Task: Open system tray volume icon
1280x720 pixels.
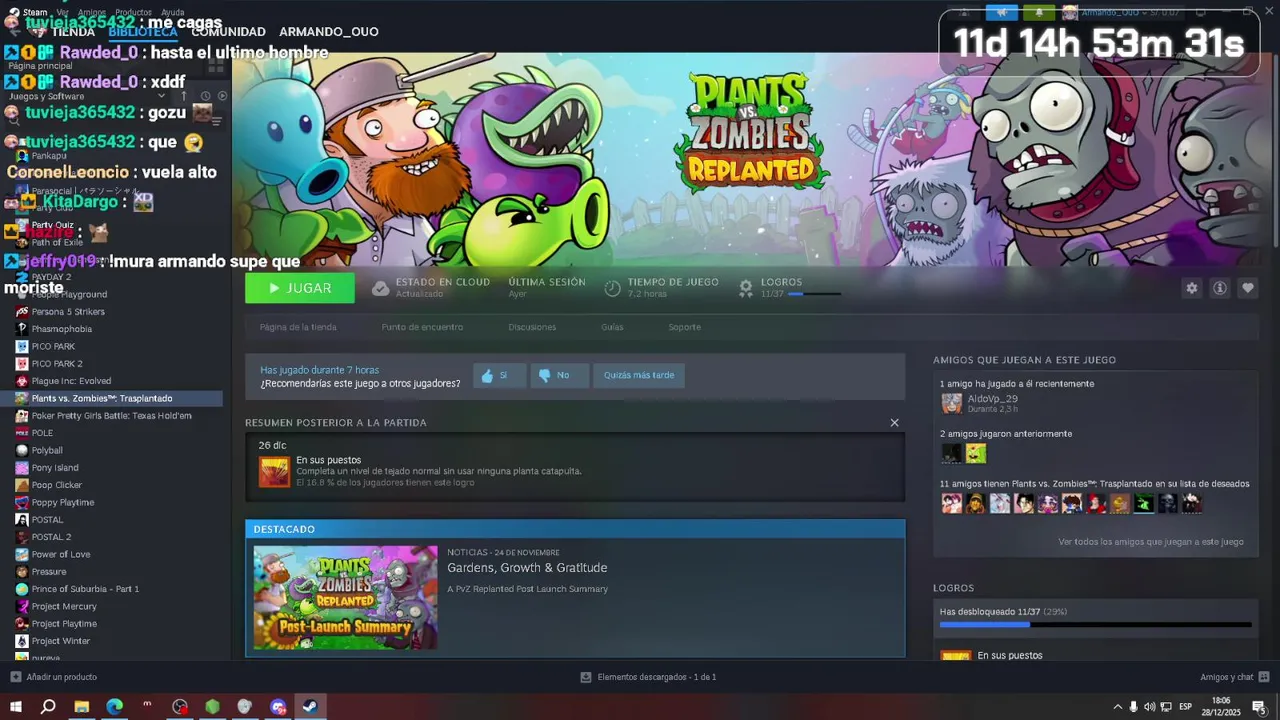Action: tap(1149, 707)
